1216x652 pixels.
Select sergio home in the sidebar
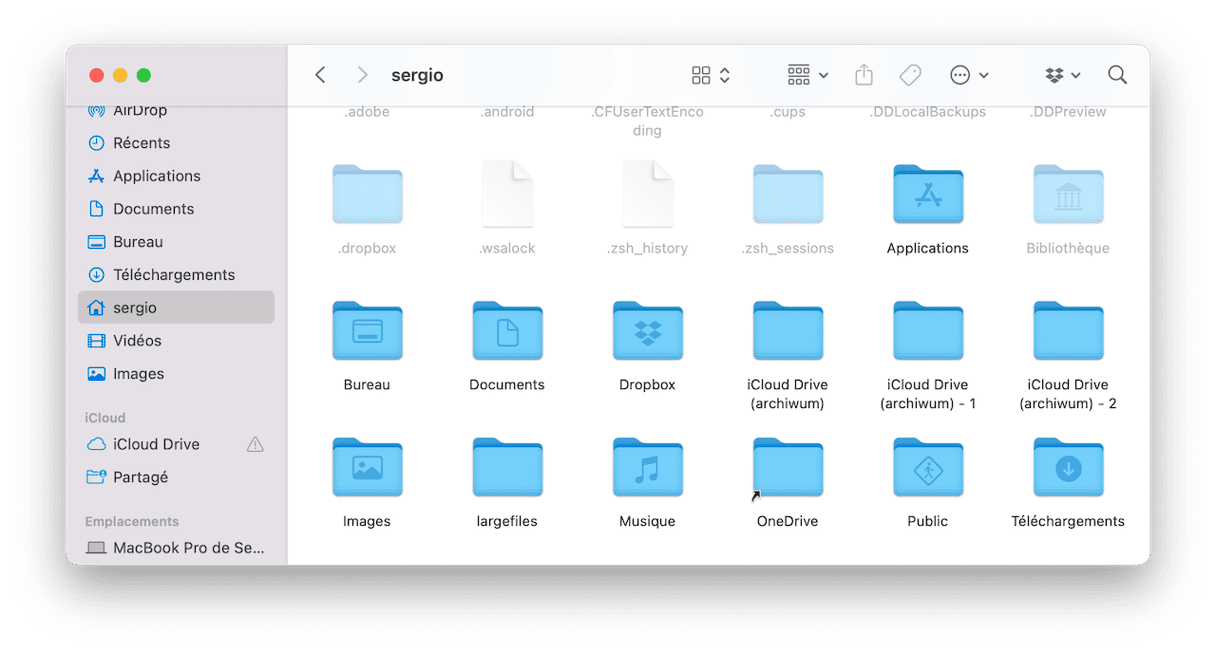click(x=175, y=308)
